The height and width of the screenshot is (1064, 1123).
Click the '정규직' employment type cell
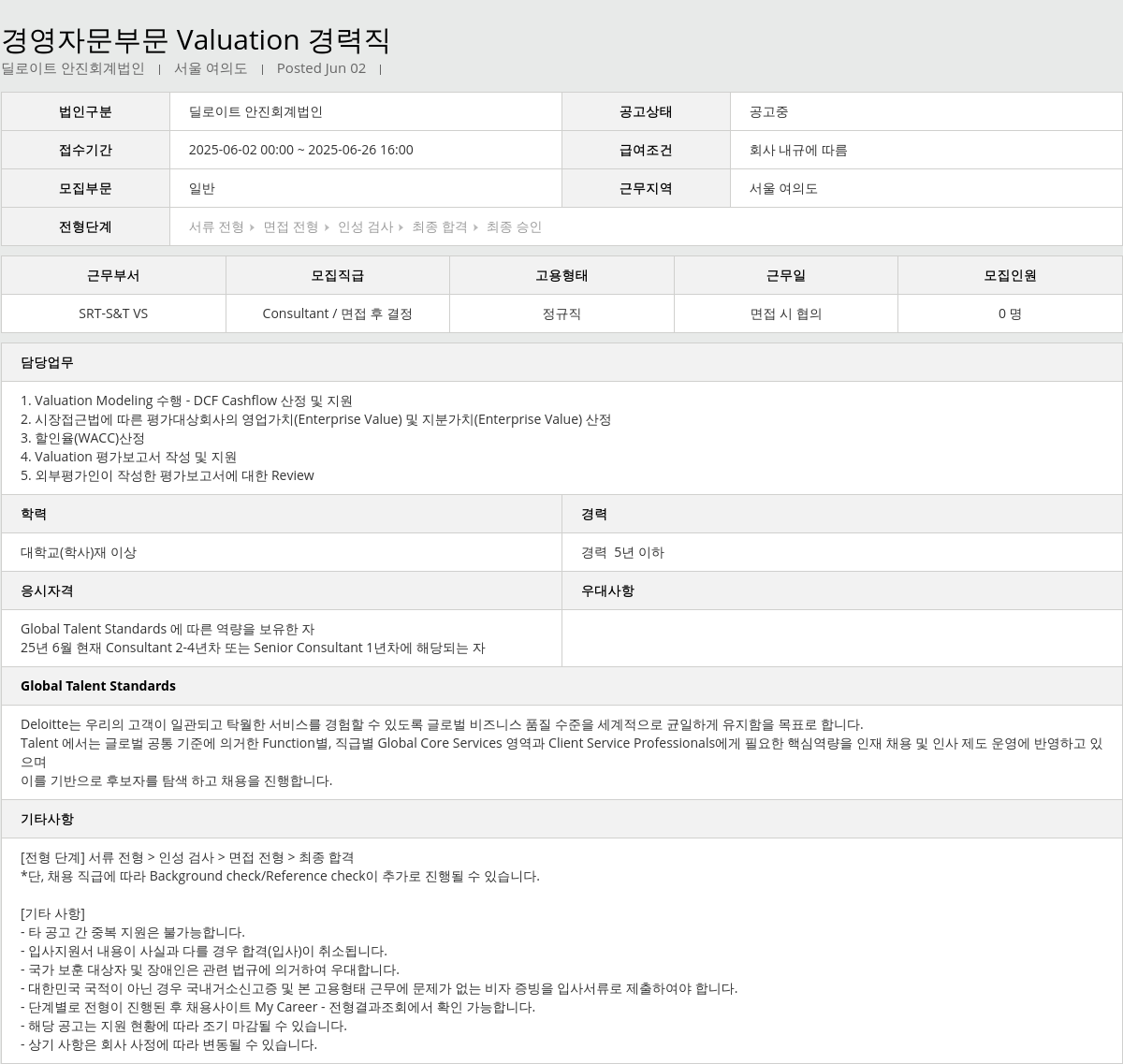561,313
